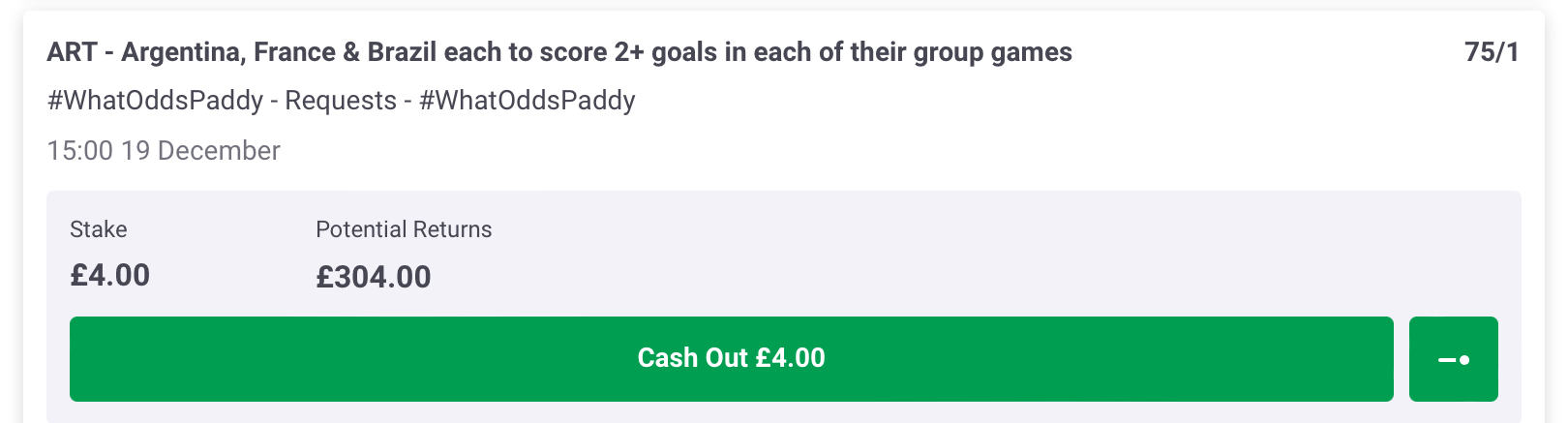
Task: Open the Argentina, France & Brazil bet title
Action: coord(559,52)
